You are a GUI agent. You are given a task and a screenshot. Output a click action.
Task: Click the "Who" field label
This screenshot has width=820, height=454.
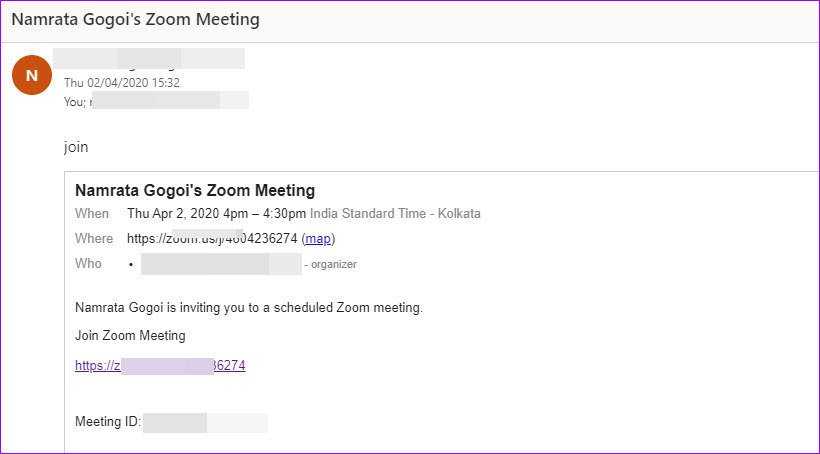88,264
